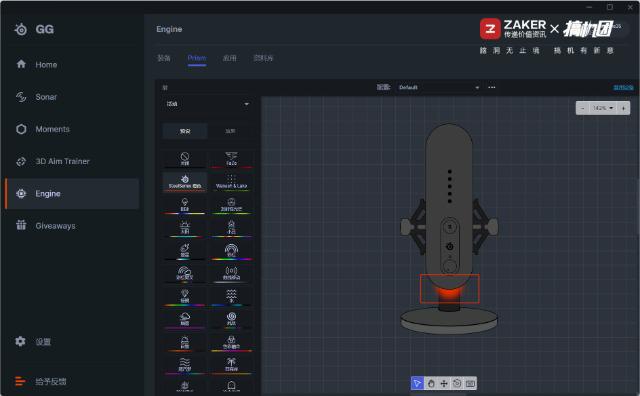The image size is (640, 396).
Task: Switch to the Prism tab
Action: 197,58
